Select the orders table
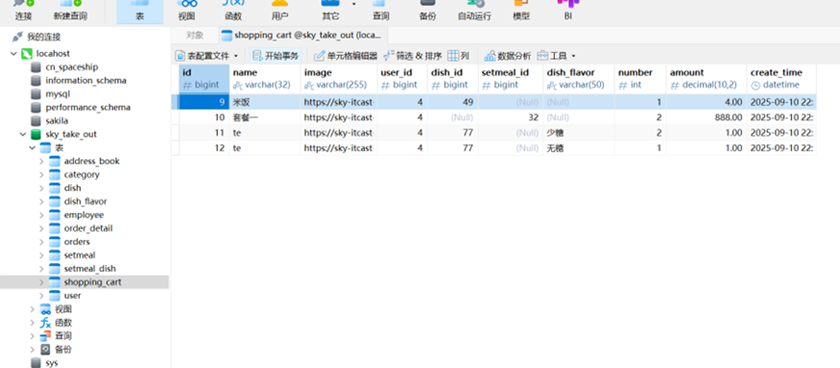This screenshot has width=840, height=368. [77, 242]
